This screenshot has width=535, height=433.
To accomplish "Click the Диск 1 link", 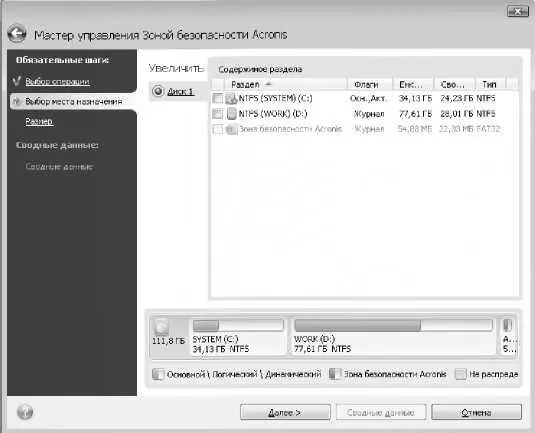I will (x=180, y=91).
